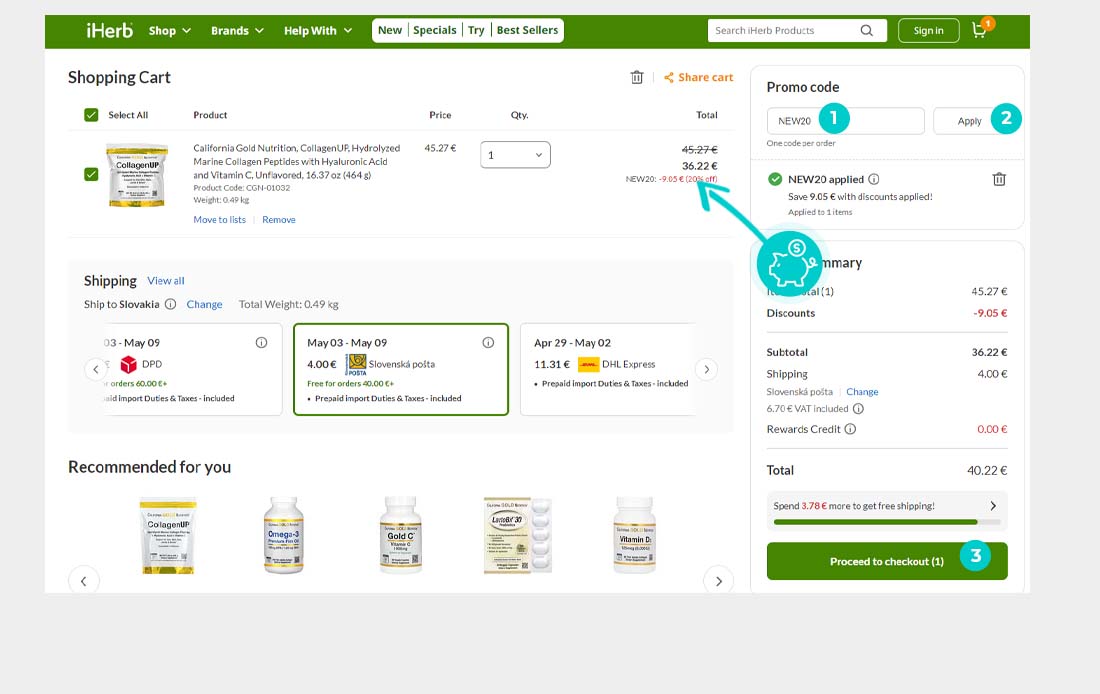Show info for DPD shipping option
1100x694 pixels.
(x=261, y=342)
